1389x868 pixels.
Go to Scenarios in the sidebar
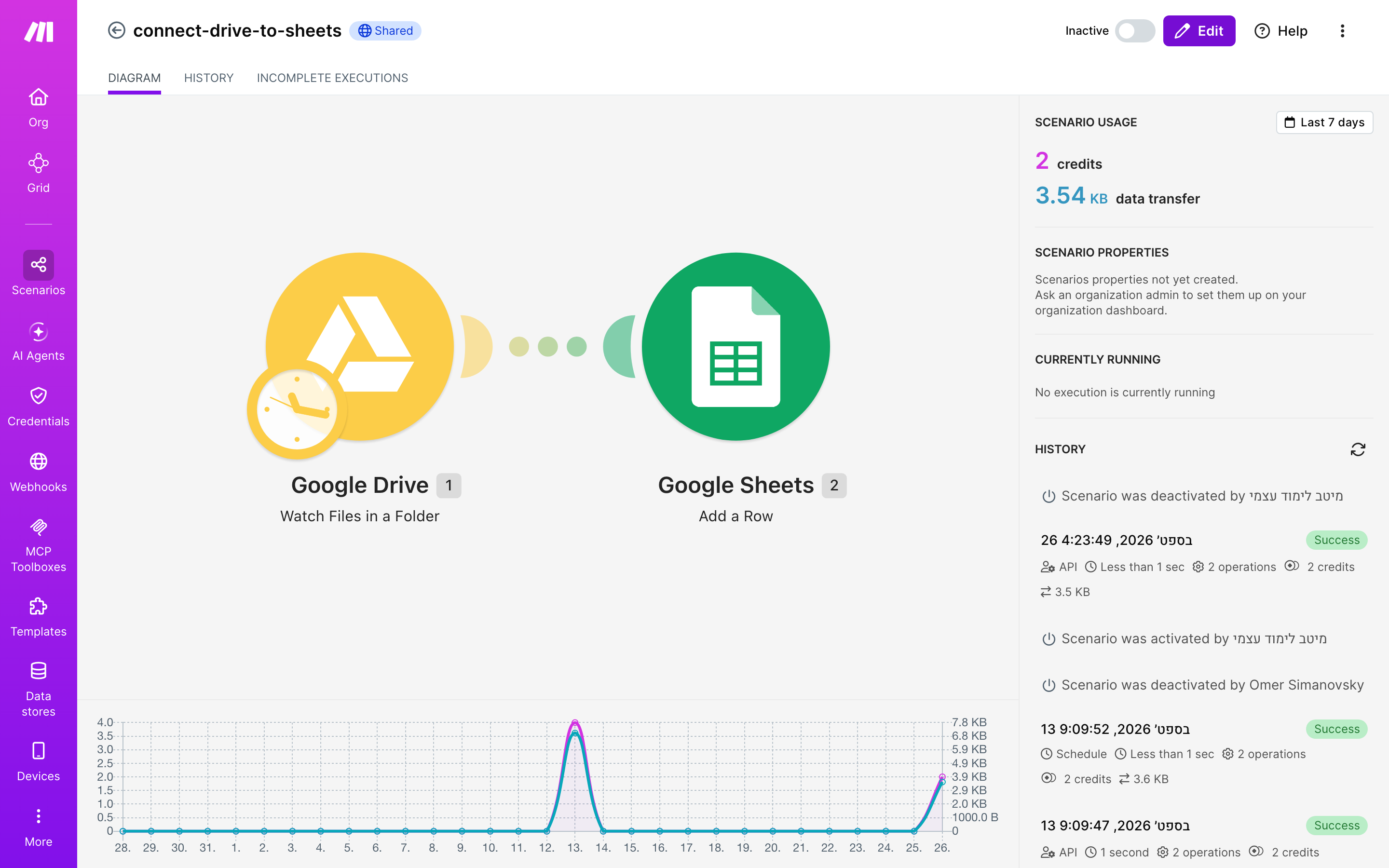(x=39, y=273)
